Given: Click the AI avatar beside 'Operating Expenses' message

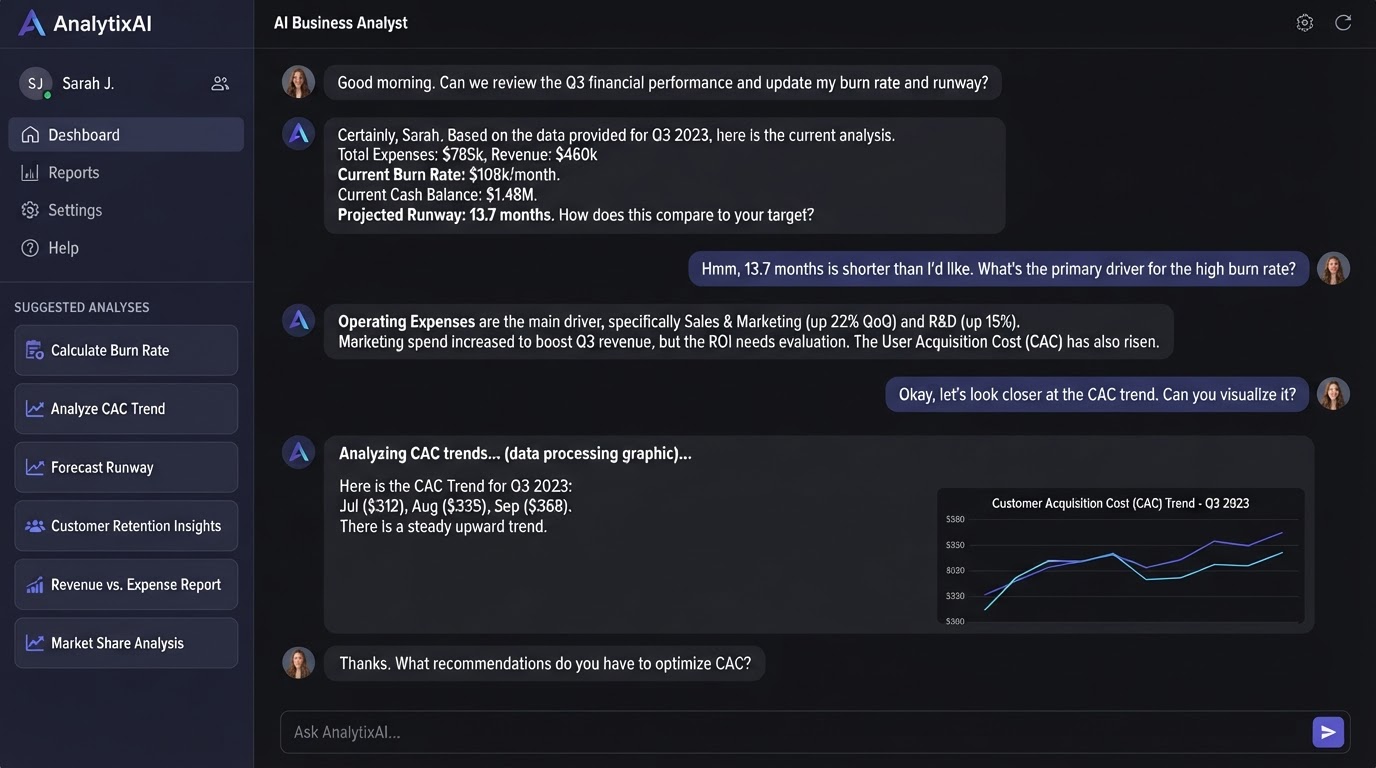Looking at the screenshot, I should (298, 320).
